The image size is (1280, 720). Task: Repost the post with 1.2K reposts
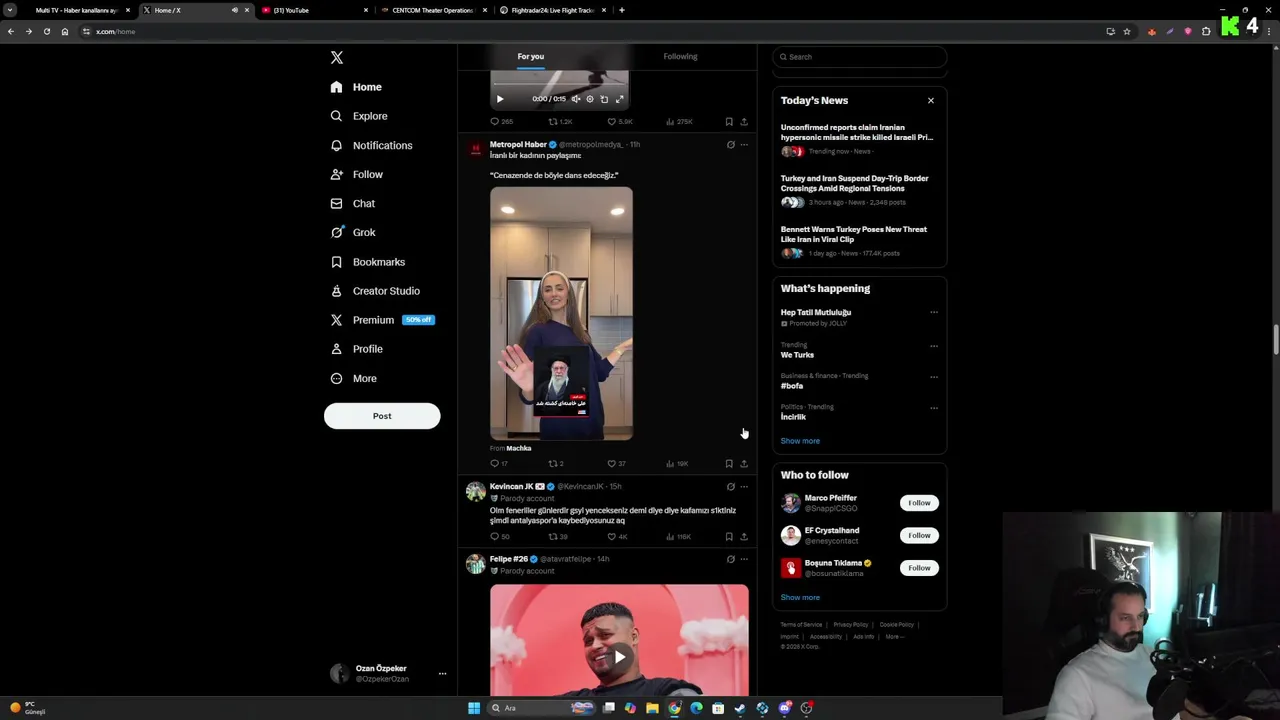(x=560, y=122)
